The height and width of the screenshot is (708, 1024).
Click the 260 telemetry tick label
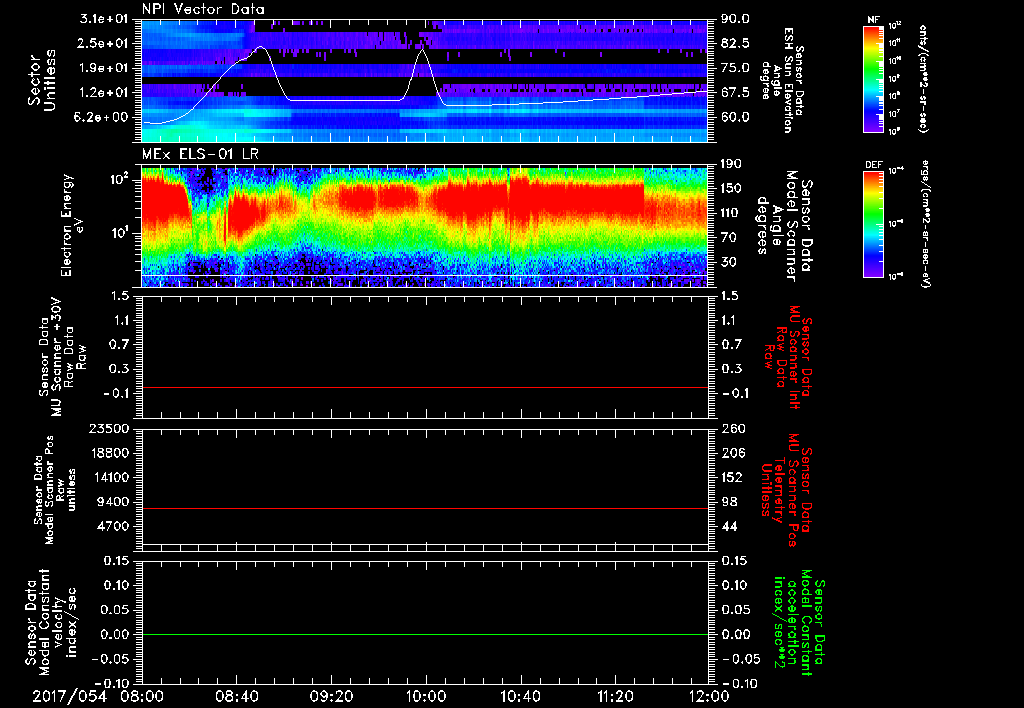[733, 429]
